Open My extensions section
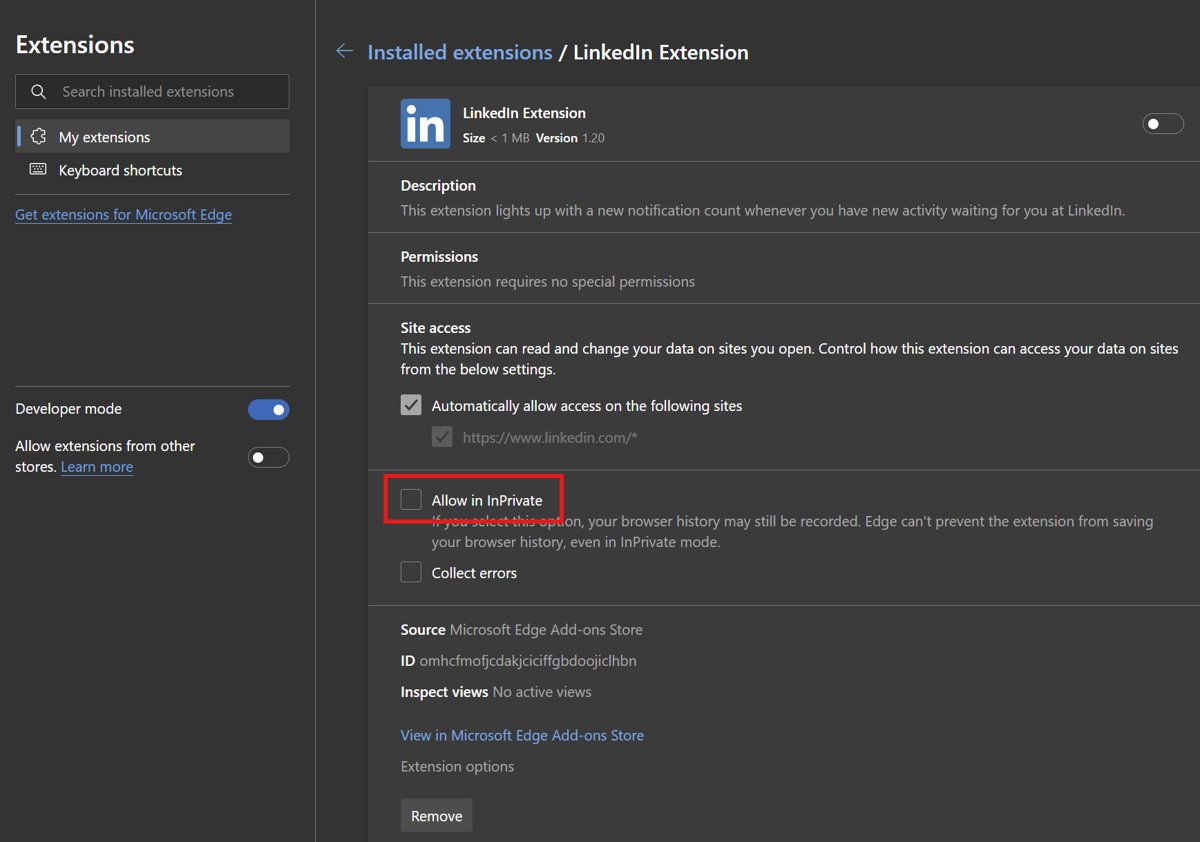 point(153,137)
